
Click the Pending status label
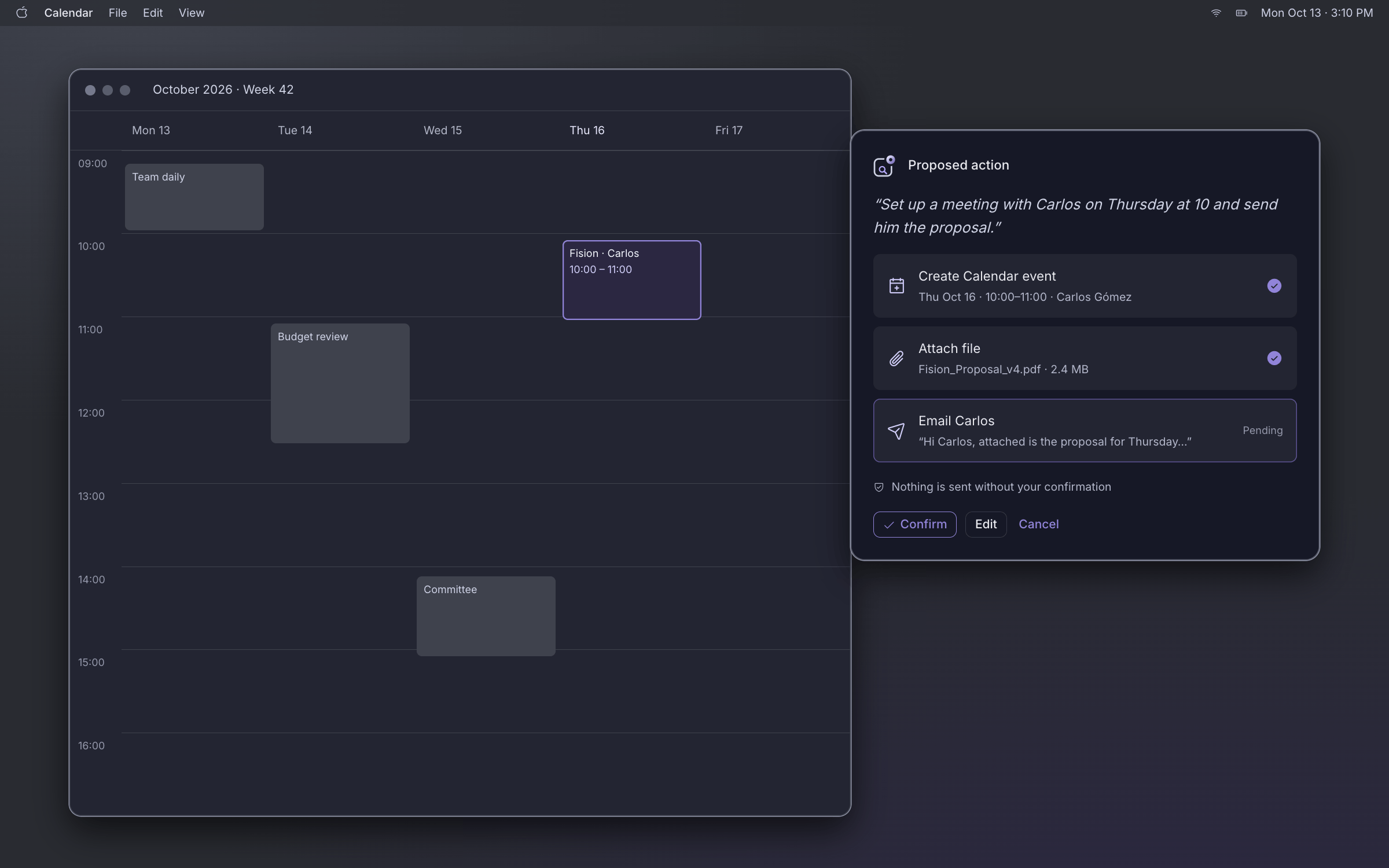[x=1262, y=431]
